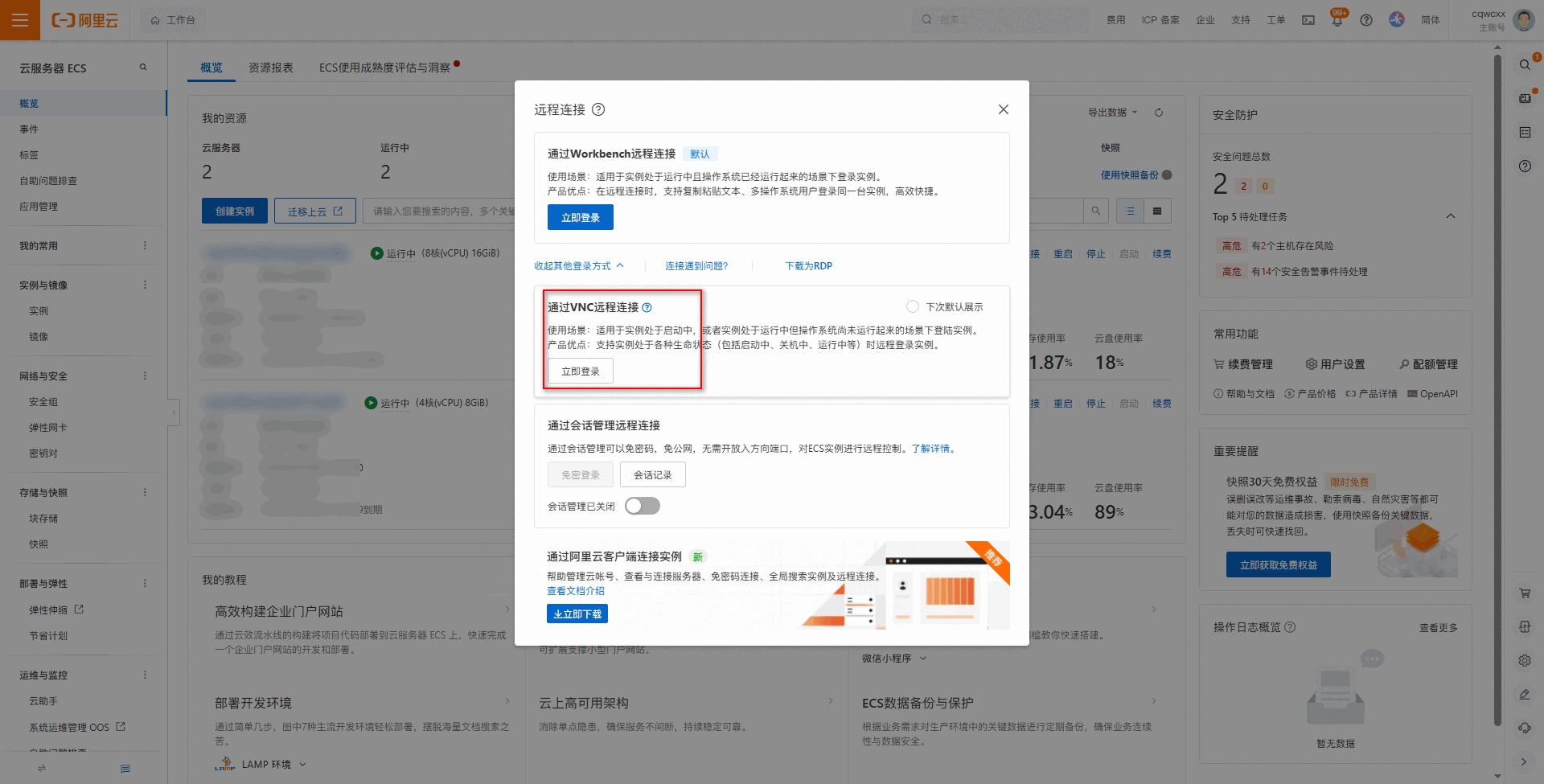Open 快照 in the sidebar
This screenshot has width=1544, height=784.
tap(39, 544)
